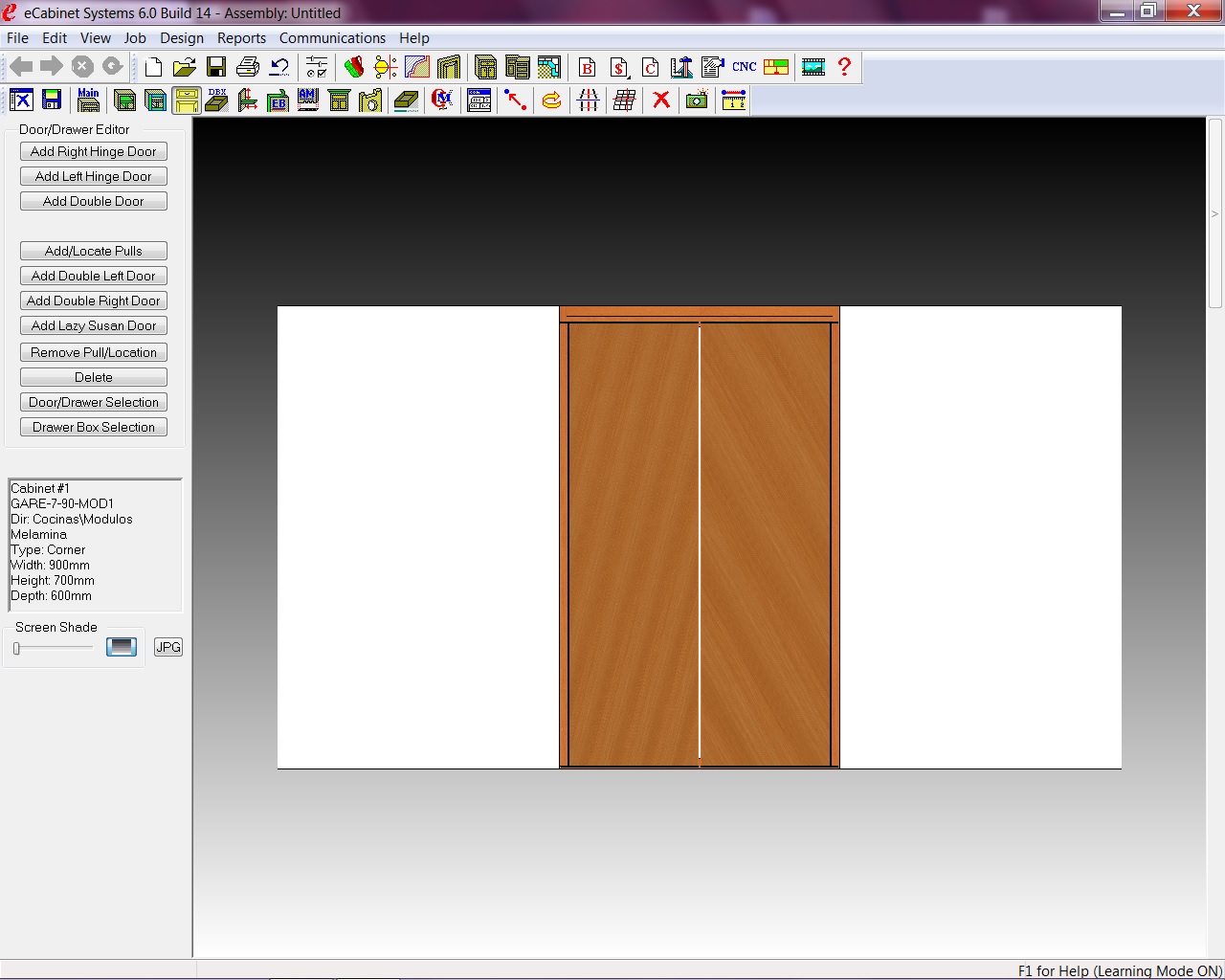
Task: Click the EB edge banding icon
Action: pyautogui.click(x=278, y=100)
